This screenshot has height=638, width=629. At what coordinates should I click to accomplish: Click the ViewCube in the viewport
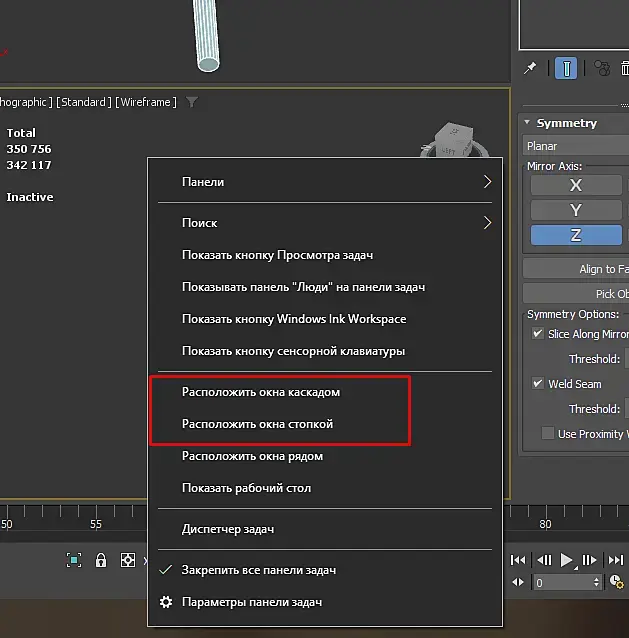454,140
